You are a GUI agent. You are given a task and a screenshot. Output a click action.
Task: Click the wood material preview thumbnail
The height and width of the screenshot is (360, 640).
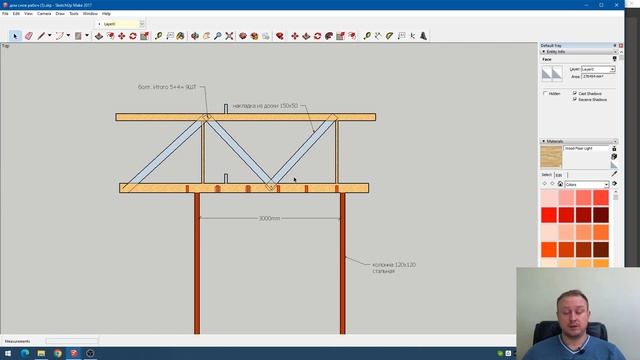click(x=551, y=157)
